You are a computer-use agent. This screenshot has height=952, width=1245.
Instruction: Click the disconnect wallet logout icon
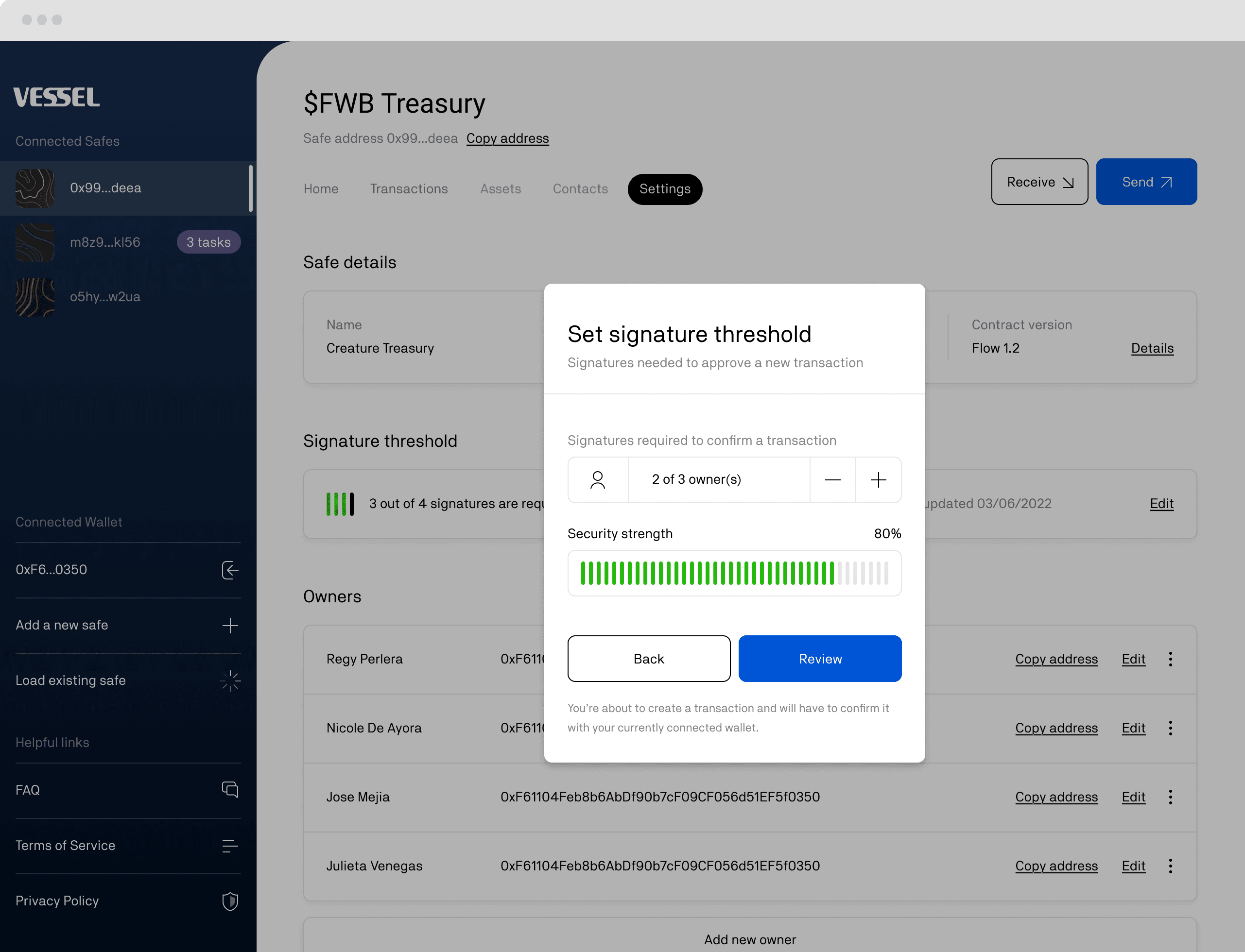pyautogui.click(x=229, y=570)
